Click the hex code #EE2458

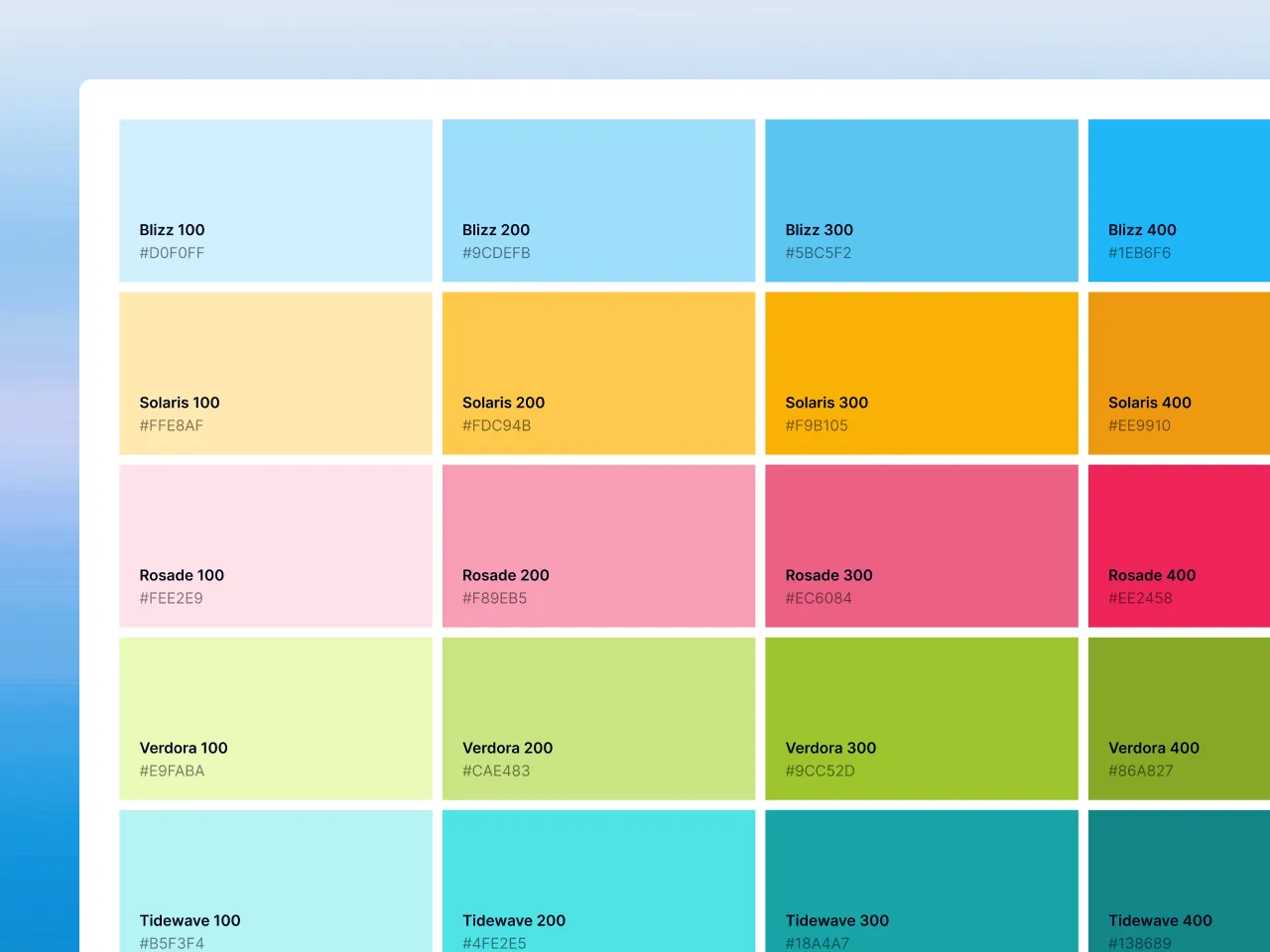(1140, 598)
